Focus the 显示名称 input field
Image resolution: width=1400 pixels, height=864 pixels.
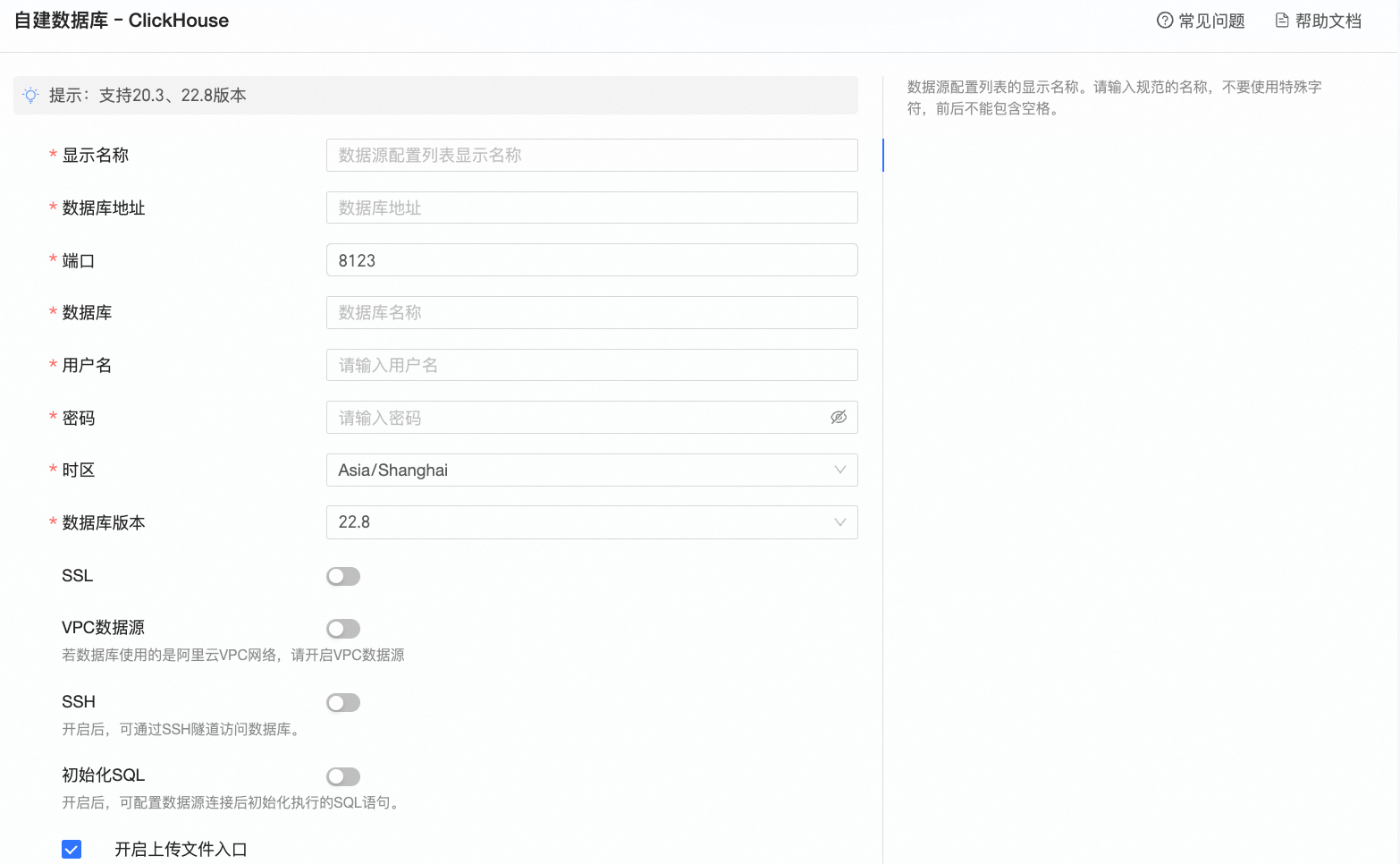pos(592,155)
